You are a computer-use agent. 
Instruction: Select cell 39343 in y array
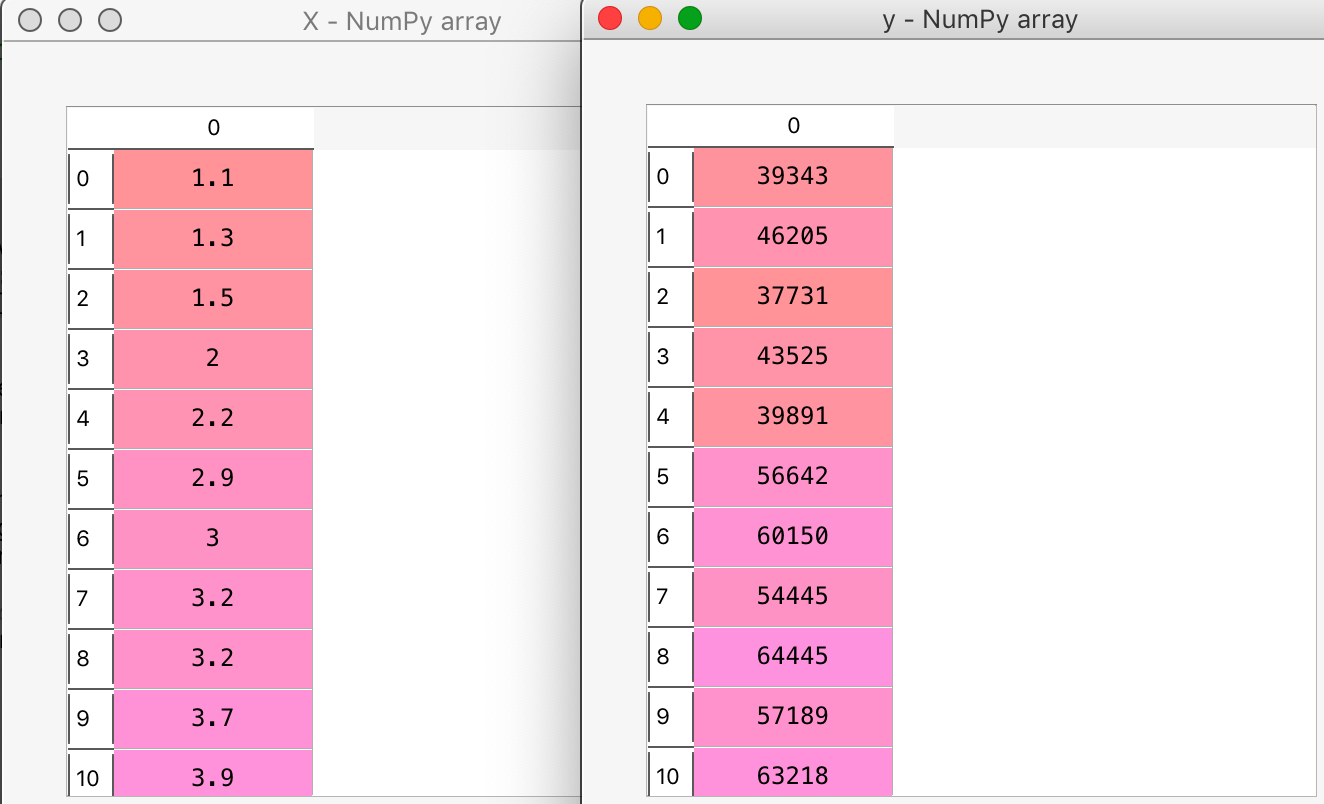(x=793, y=177)
